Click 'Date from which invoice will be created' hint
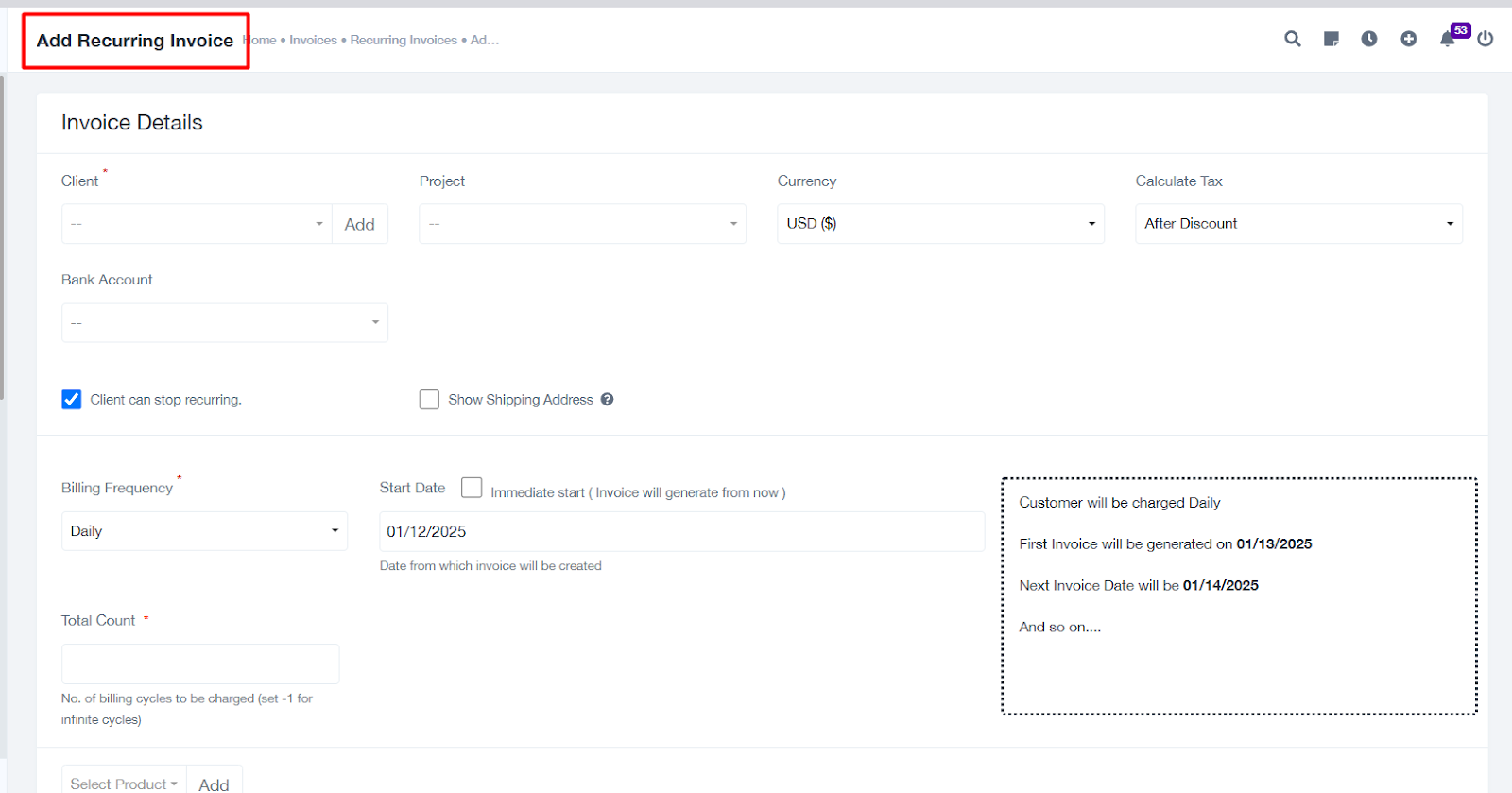Viewport: 1512px width, 793px height. point(490,566)
